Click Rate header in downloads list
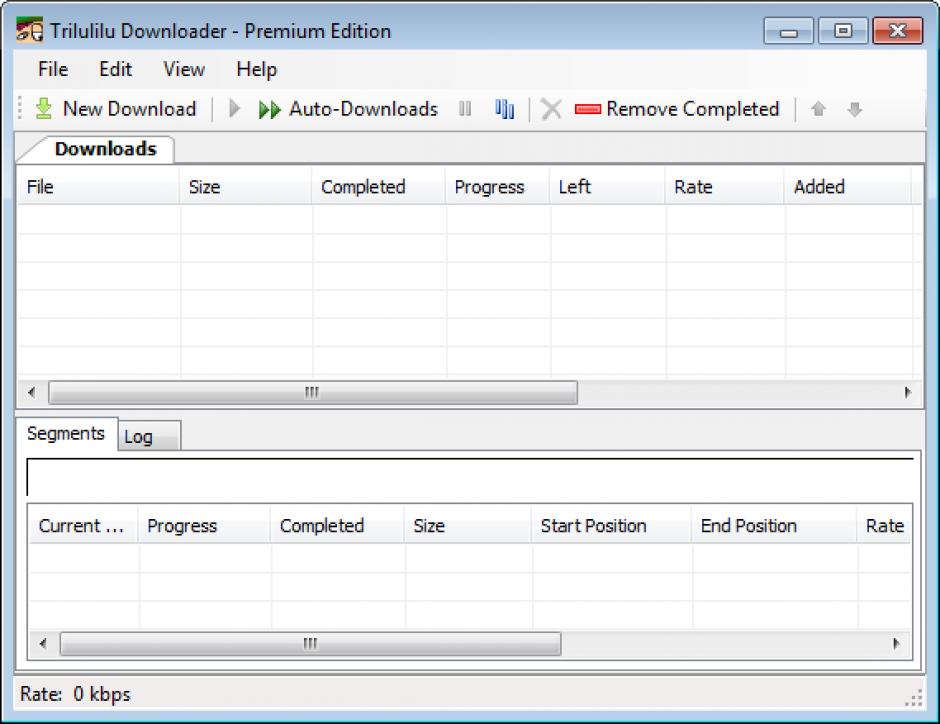The image size is (940, 724). click(724, 187)
